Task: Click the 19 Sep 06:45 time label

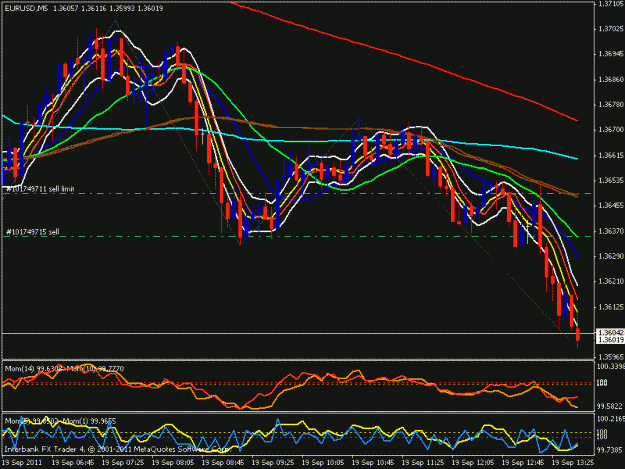Action: point(73,463)
